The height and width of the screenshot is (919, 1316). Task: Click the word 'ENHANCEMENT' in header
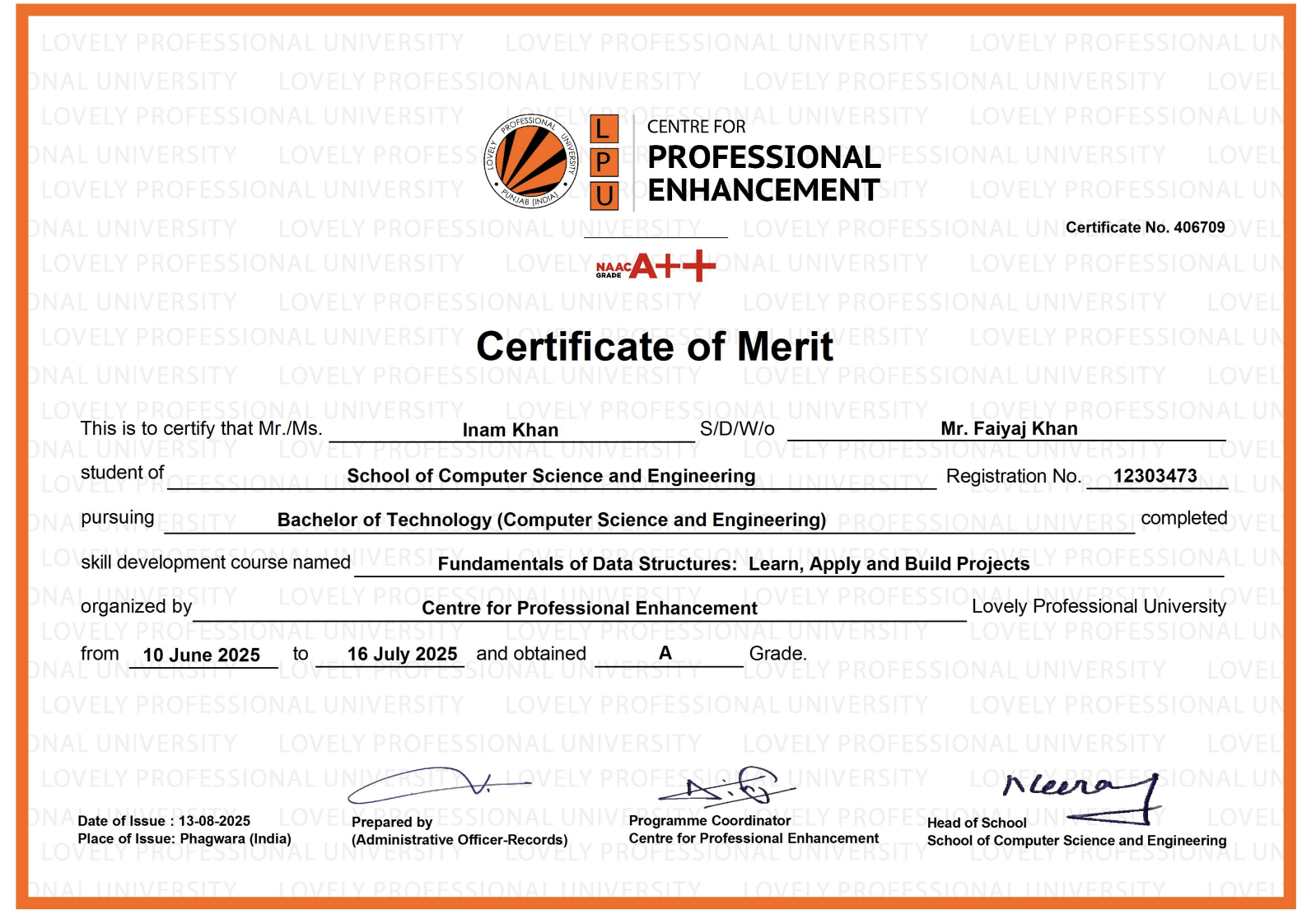763,190
